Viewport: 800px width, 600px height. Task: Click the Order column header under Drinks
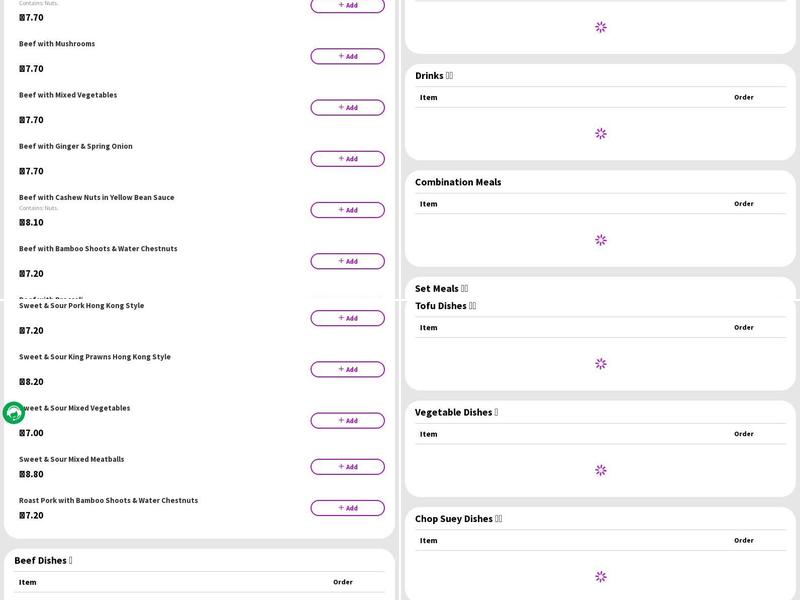click(x=743, y=97)
